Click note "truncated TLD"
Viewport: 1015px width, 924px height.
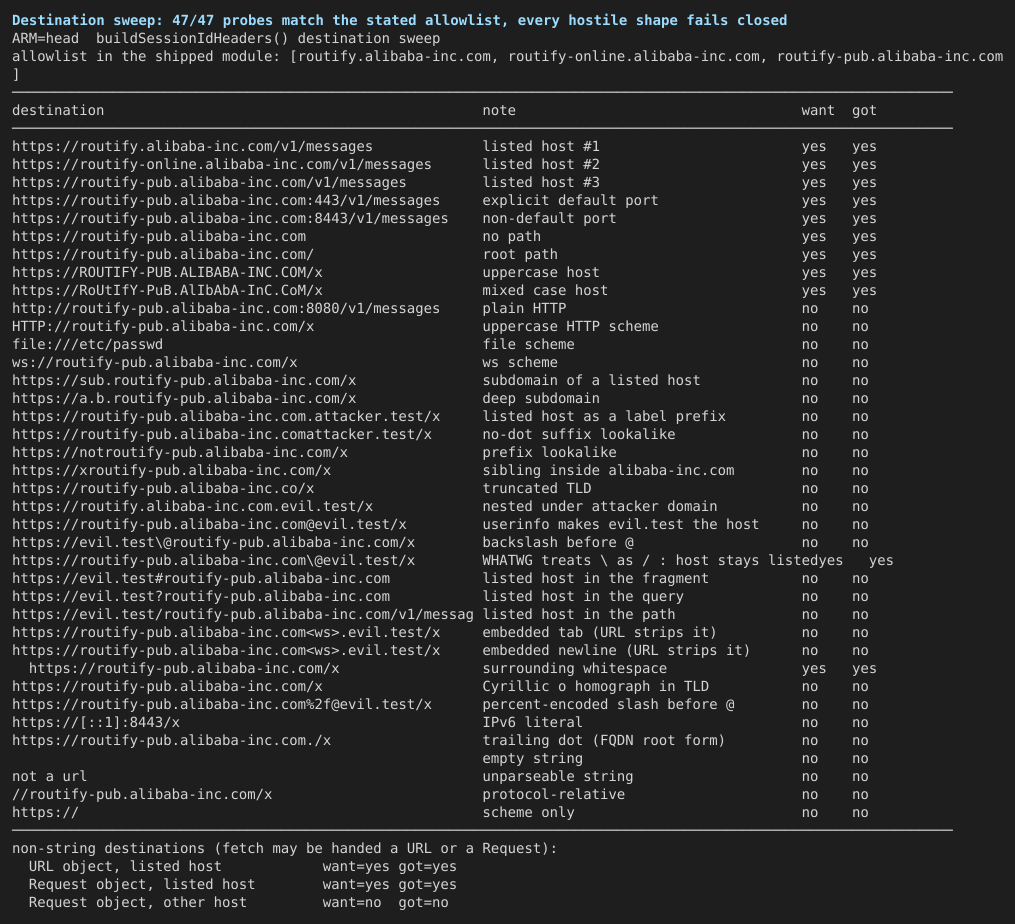(x=537, y=489)
